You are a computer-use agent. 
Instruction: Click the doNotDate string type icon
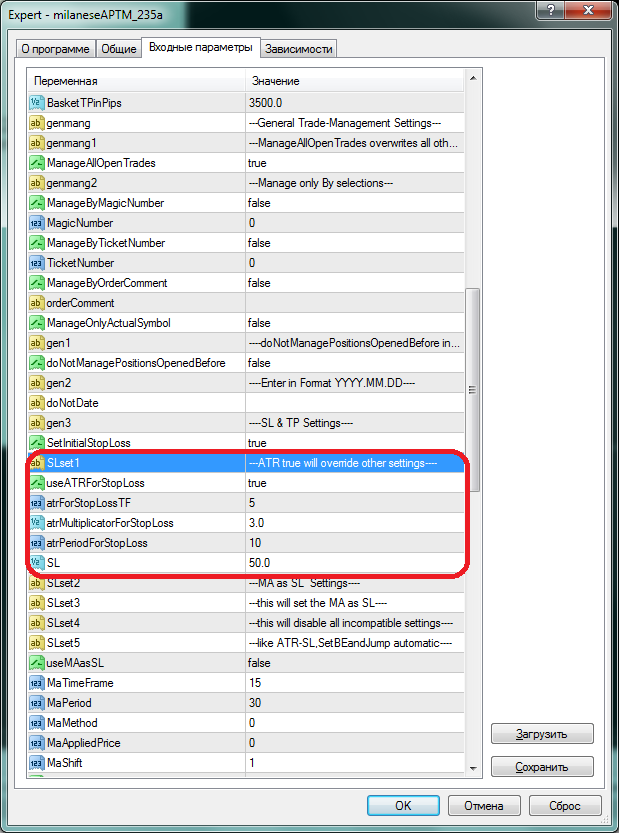coord(37,403)
